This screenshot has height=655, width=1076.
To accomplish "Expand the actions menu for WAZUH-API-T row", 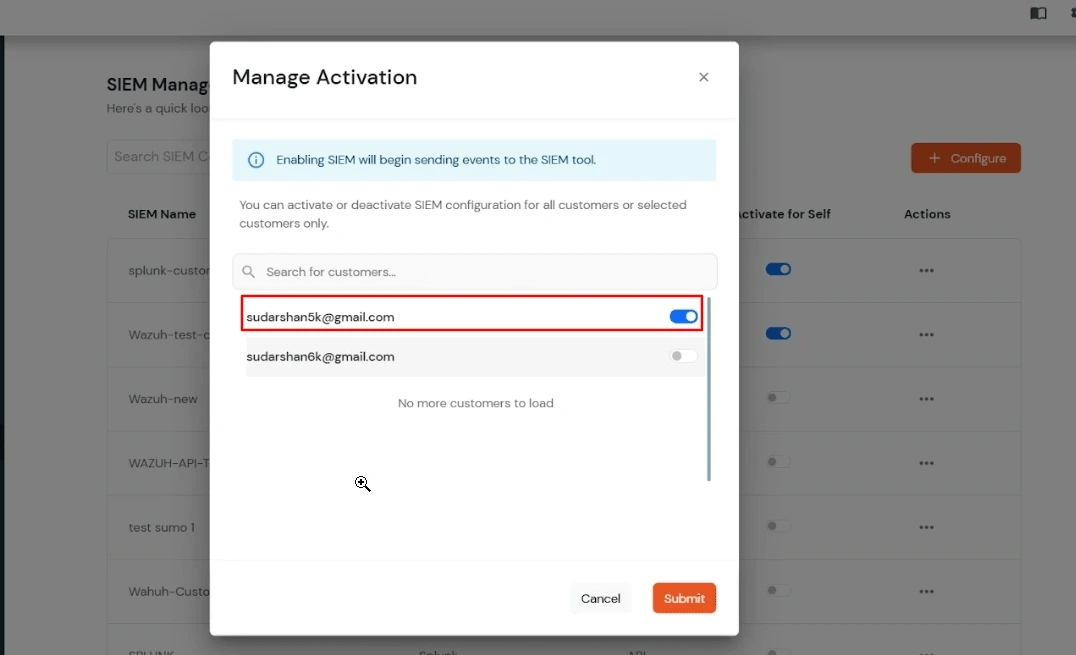I will coord(925,462).
